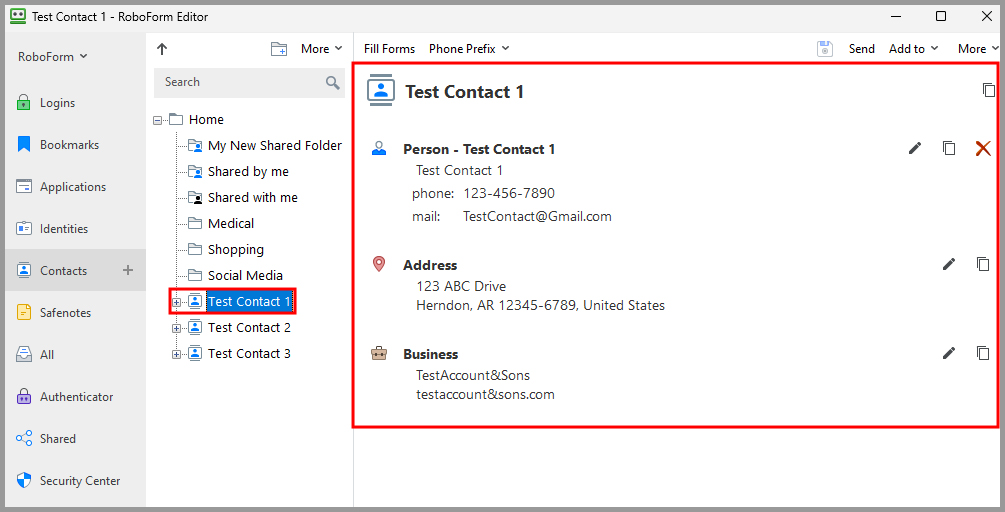Delete Person section red X

[x=983, y=149]
